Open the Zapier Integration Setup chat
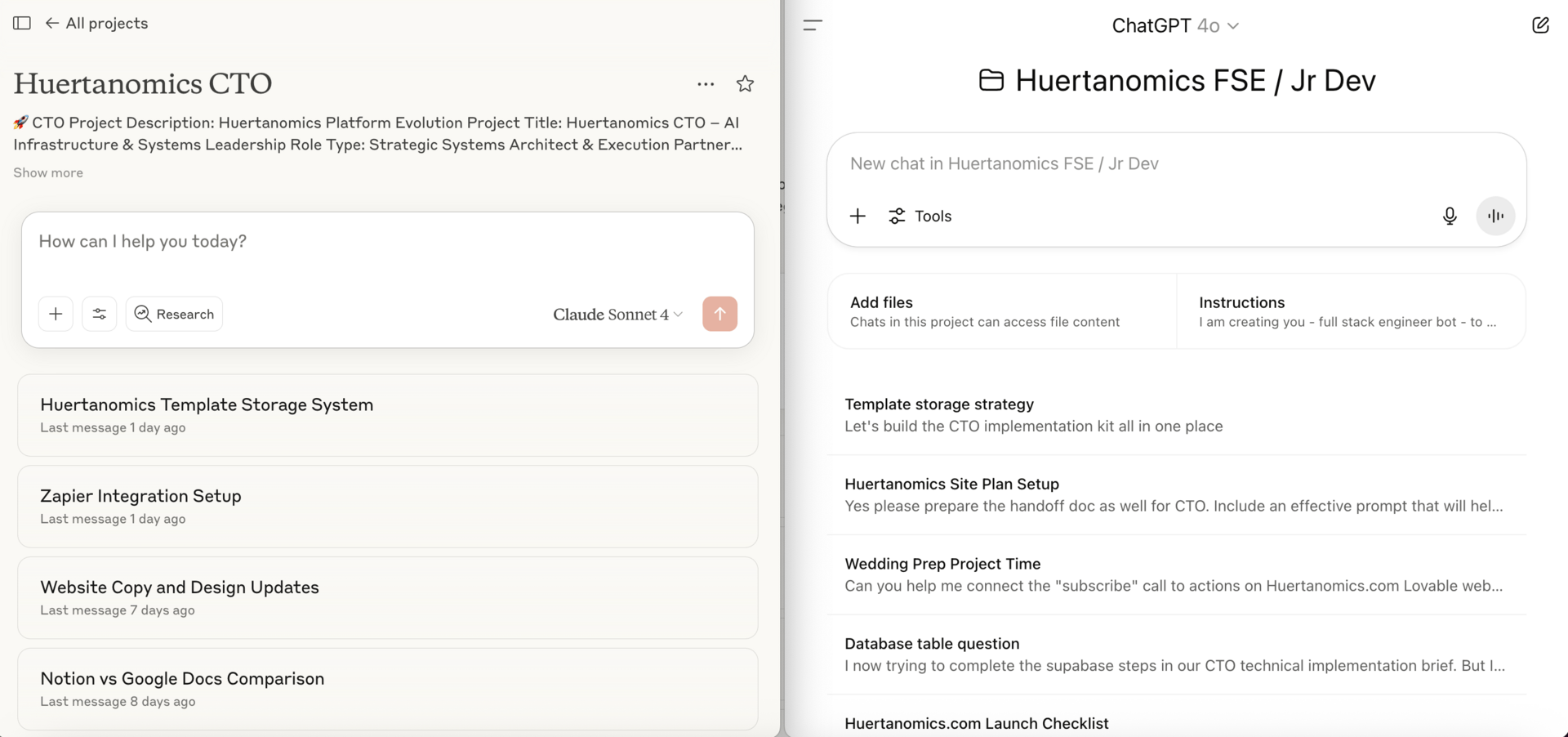Viewport: 1568px width, 737px height. coord(388,507)
